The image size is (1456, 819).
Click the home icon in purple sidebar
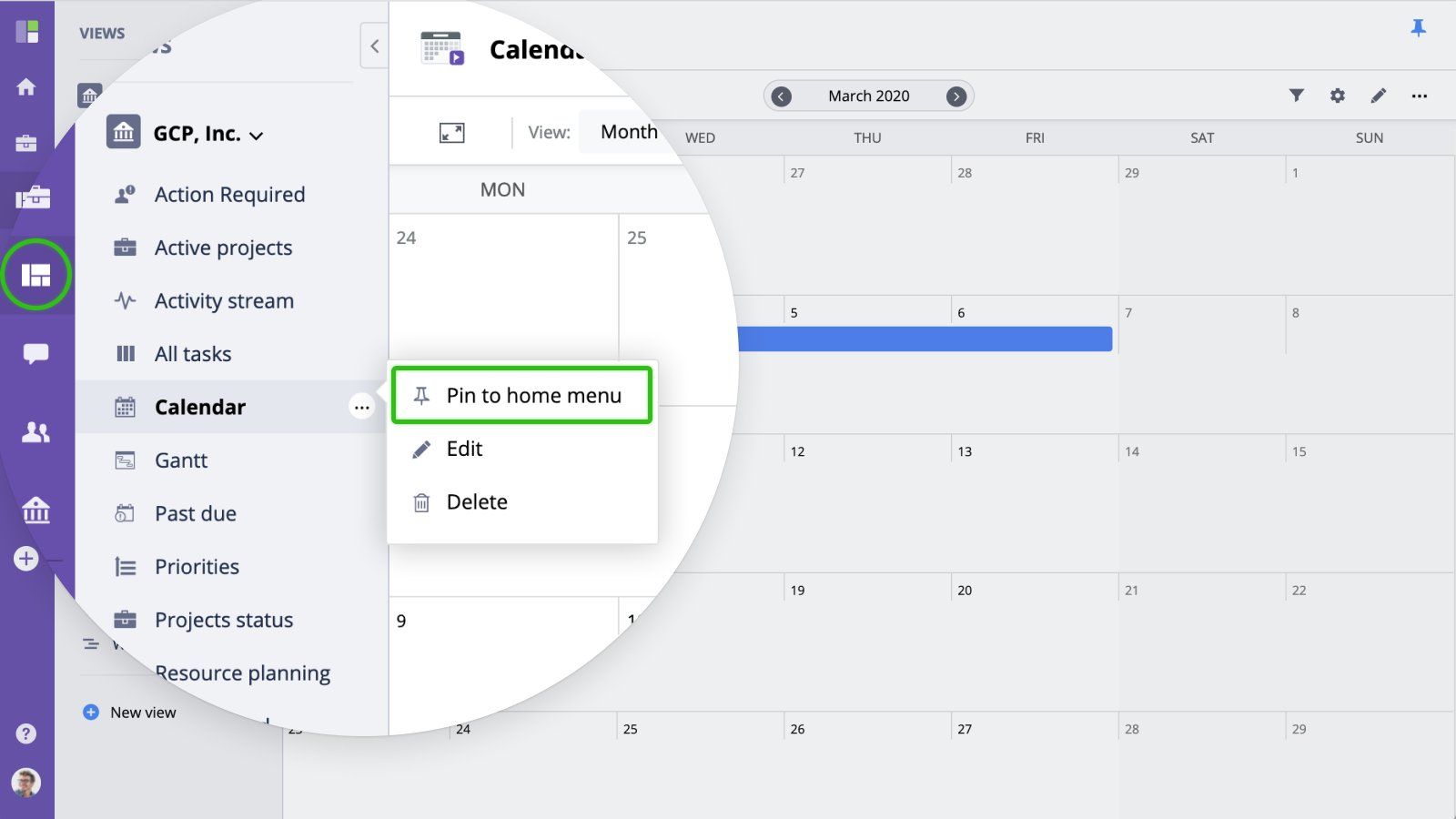coord(26,87)
